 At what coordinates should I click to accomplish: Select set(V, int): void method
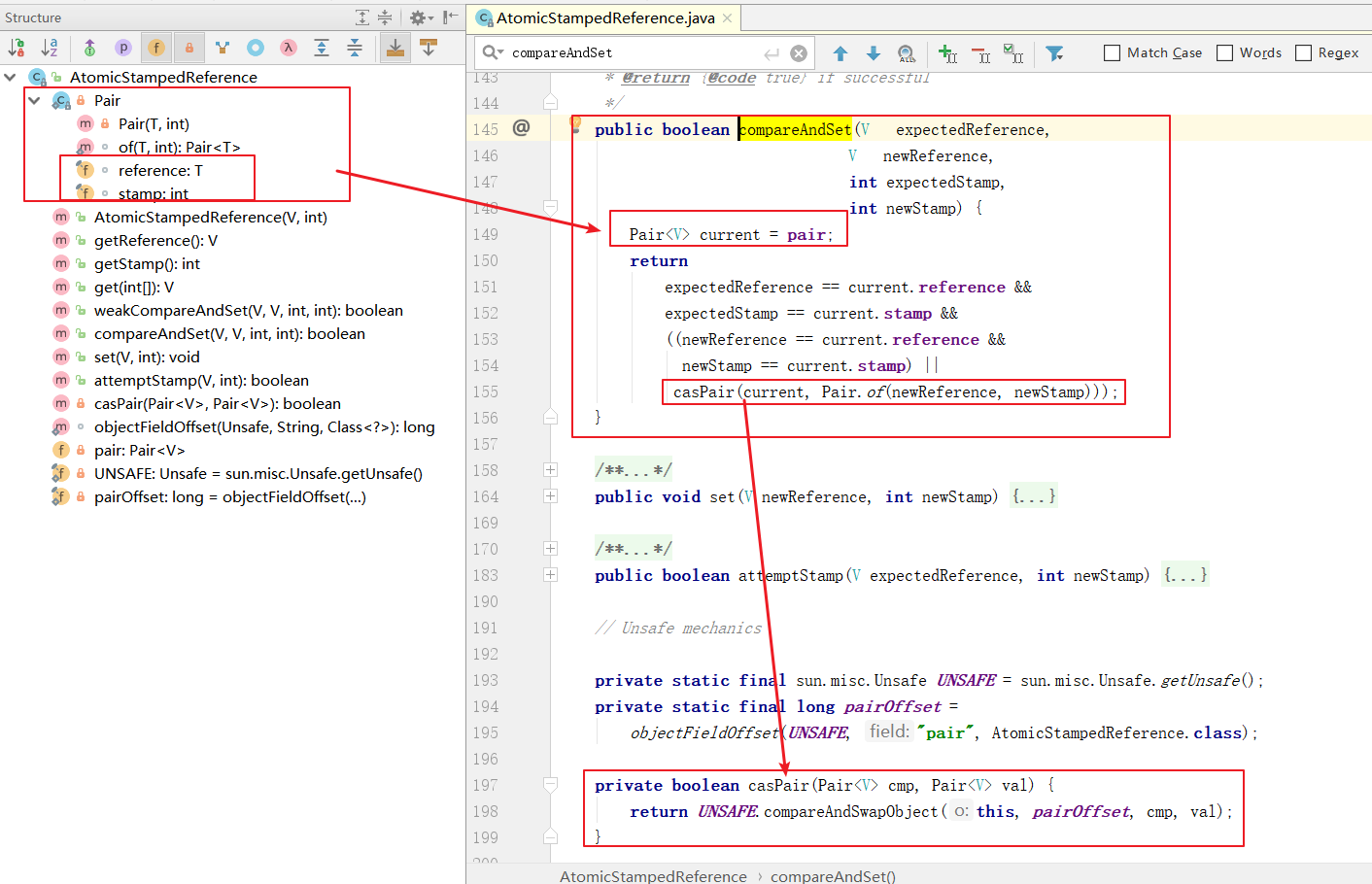tap(147, 357)
